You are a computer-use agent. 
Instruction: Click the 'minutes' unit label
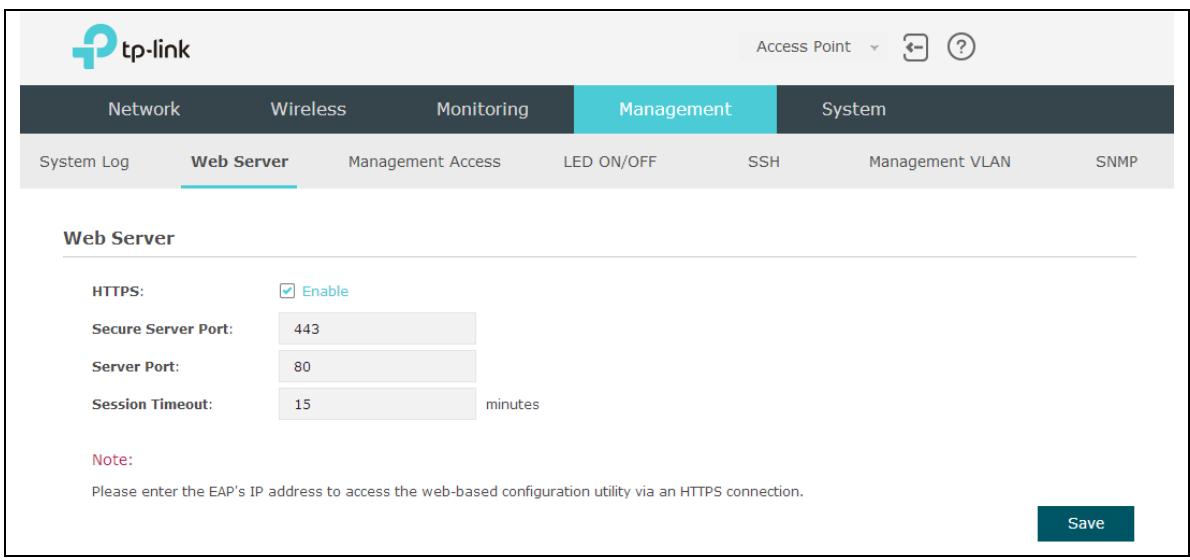(x=512, y=404)
